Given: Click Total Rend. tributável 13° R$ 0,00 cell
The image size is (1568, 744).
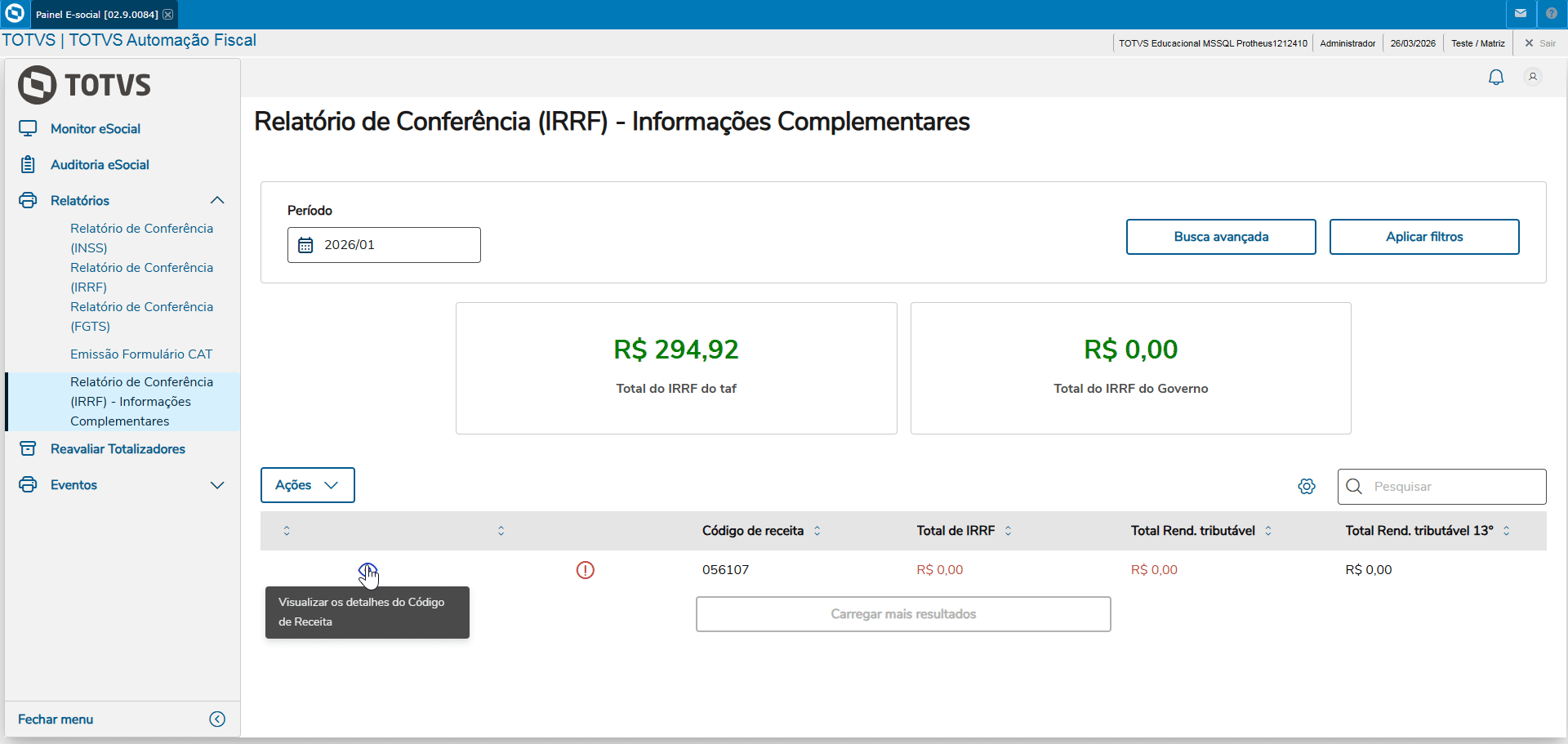Looking at the screenshot, I should click(x=1369, y=570).
